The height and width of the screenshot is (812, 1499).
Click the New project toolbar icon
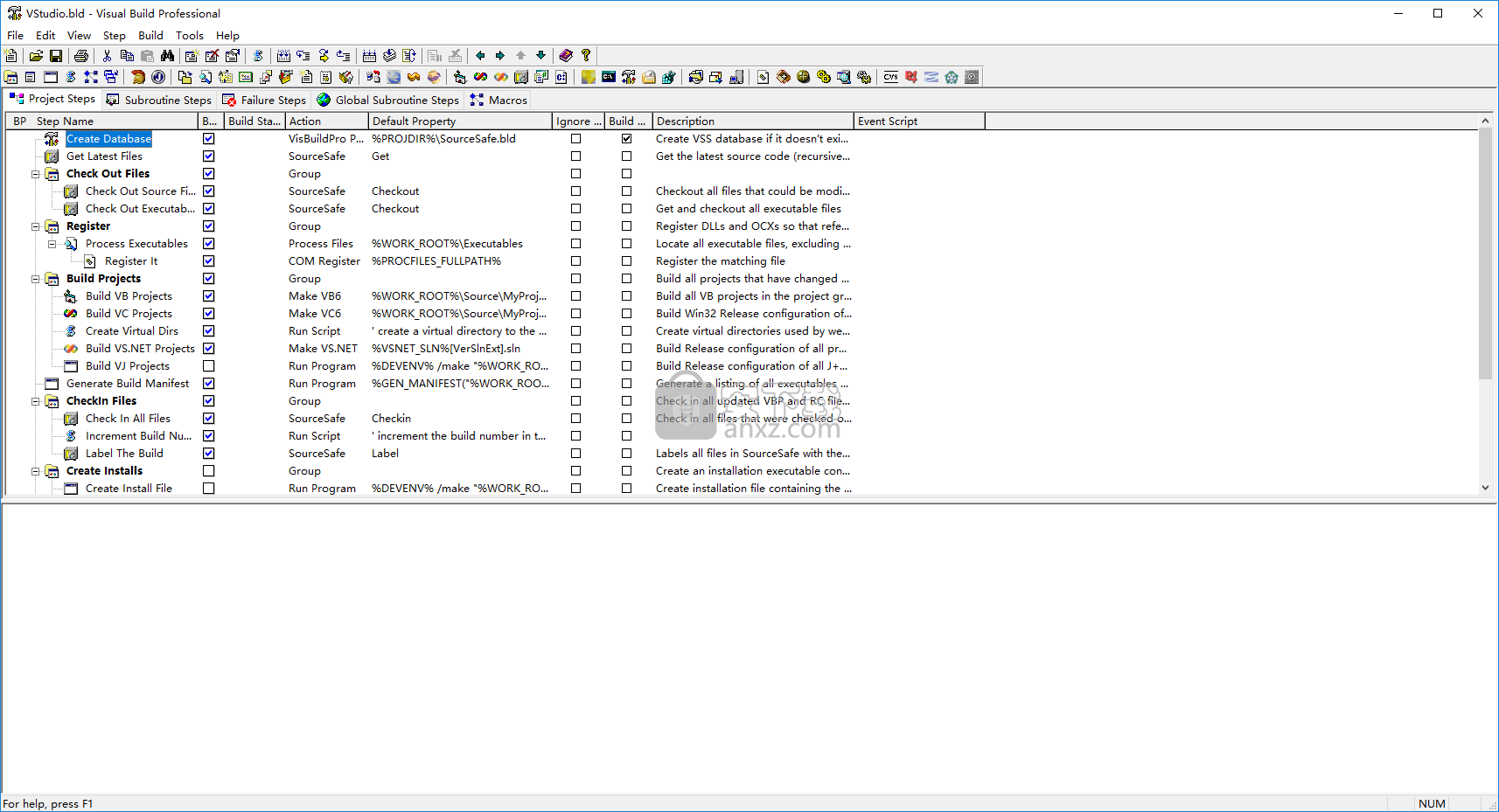click(10, 55)
